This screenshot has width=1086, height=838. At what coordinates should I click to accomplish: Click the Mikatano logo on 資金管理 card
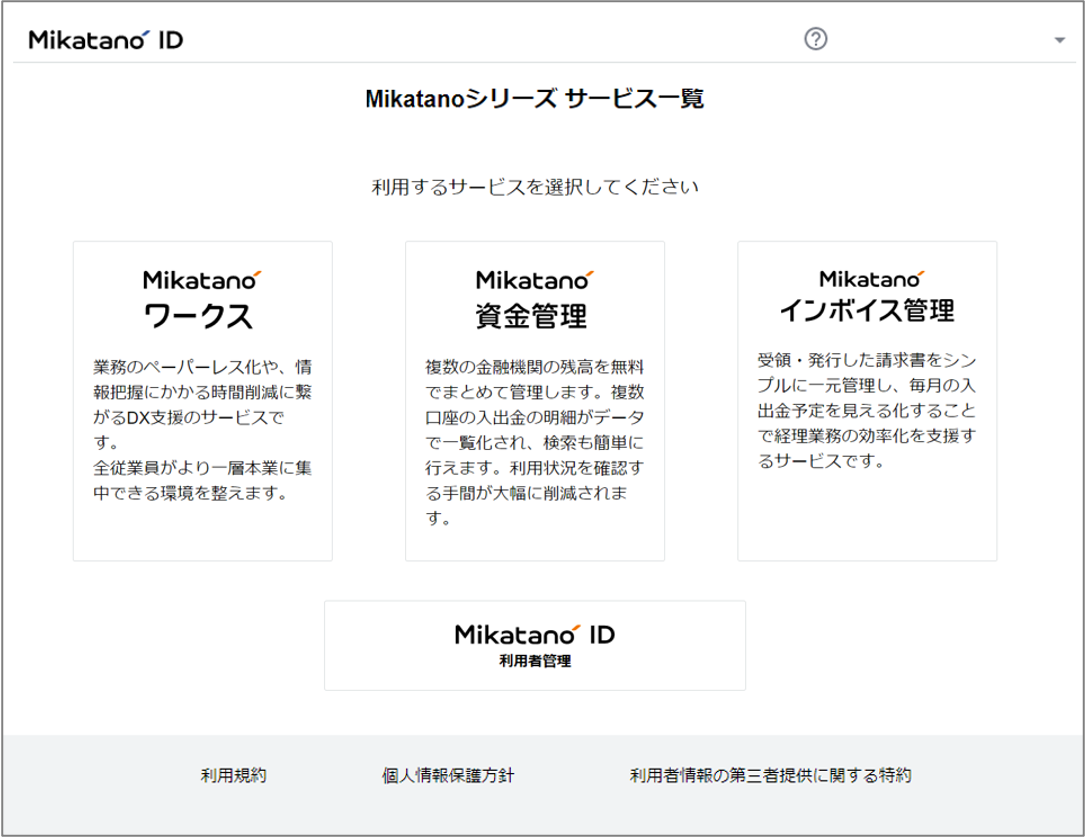click(x=535, y=280)
